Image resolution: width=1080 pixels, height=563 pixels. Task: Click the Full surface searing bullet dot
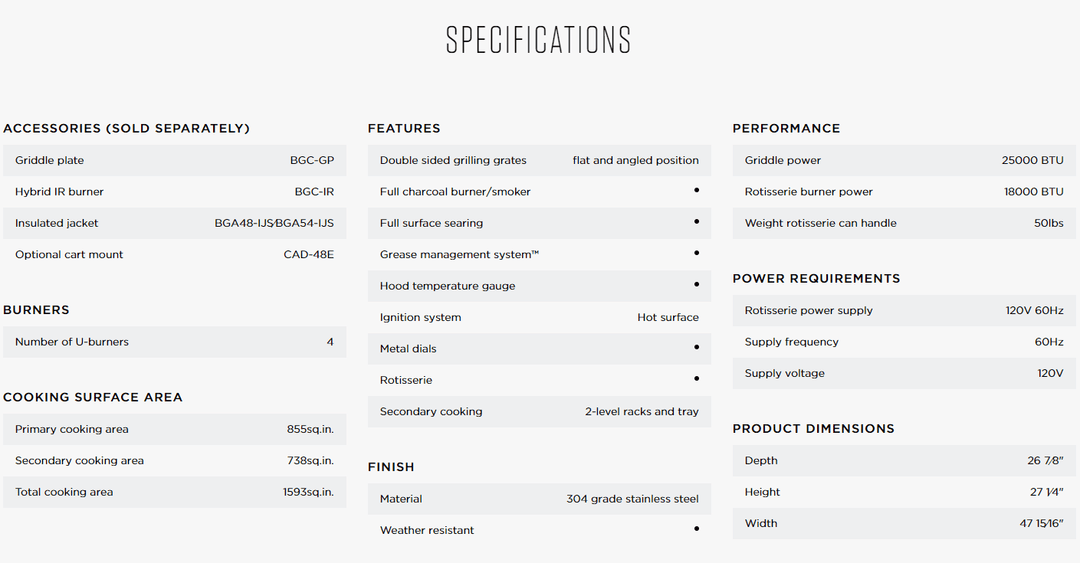pos(696,222)
